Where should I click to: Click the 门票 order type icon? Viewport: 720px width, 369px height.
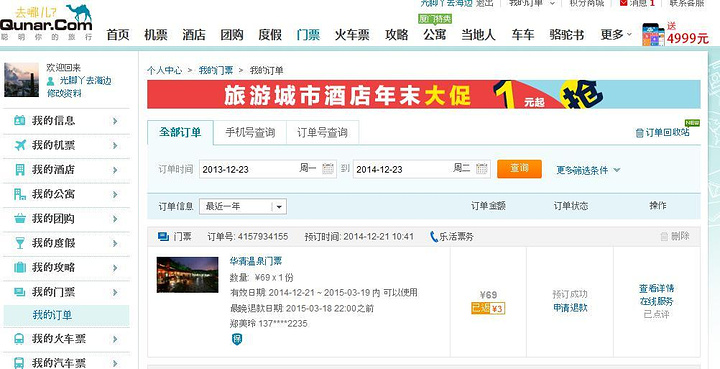coord(163,237)
